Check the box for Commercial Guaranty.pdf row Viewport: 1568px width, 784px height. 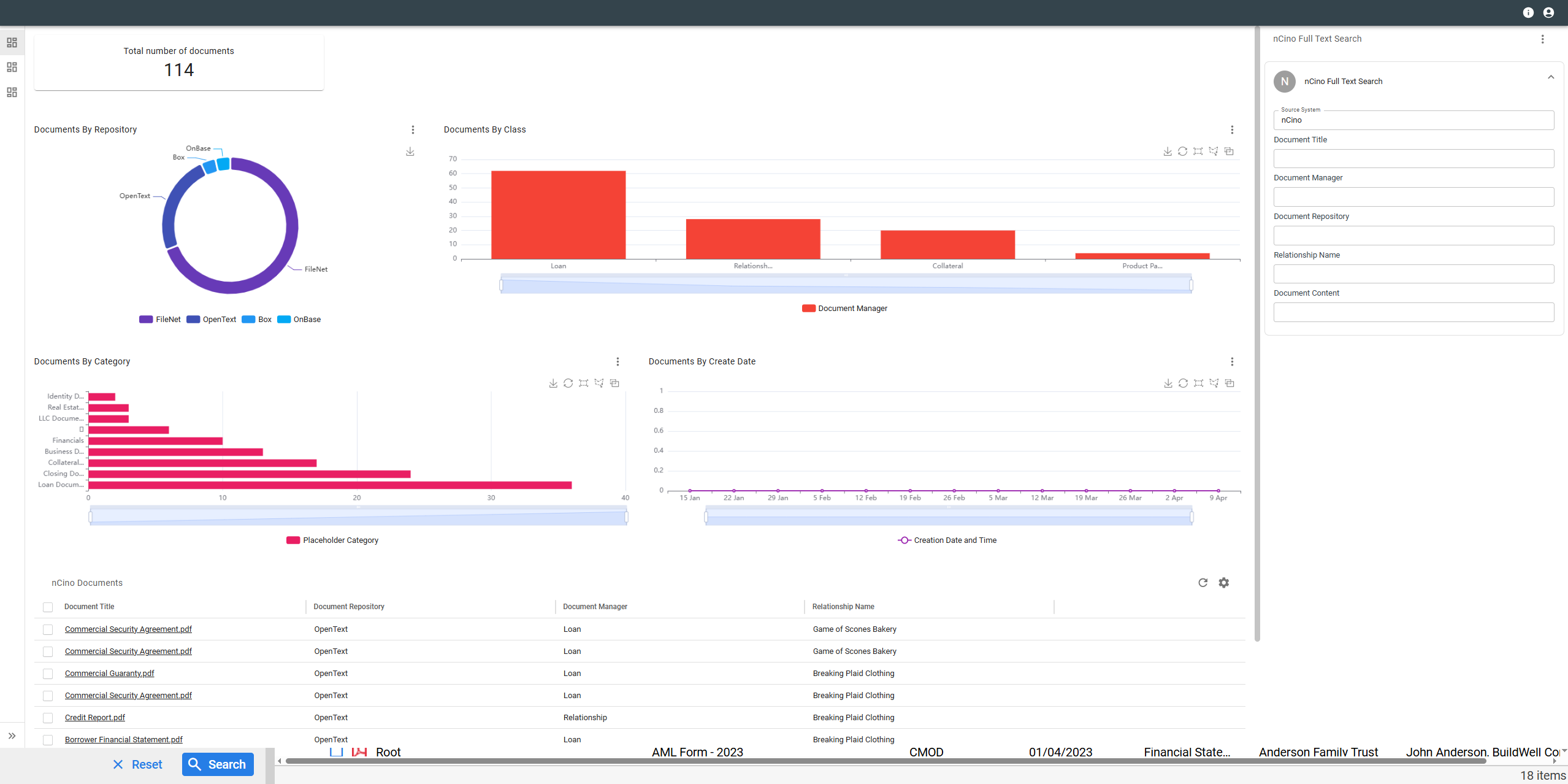[48, 673]
